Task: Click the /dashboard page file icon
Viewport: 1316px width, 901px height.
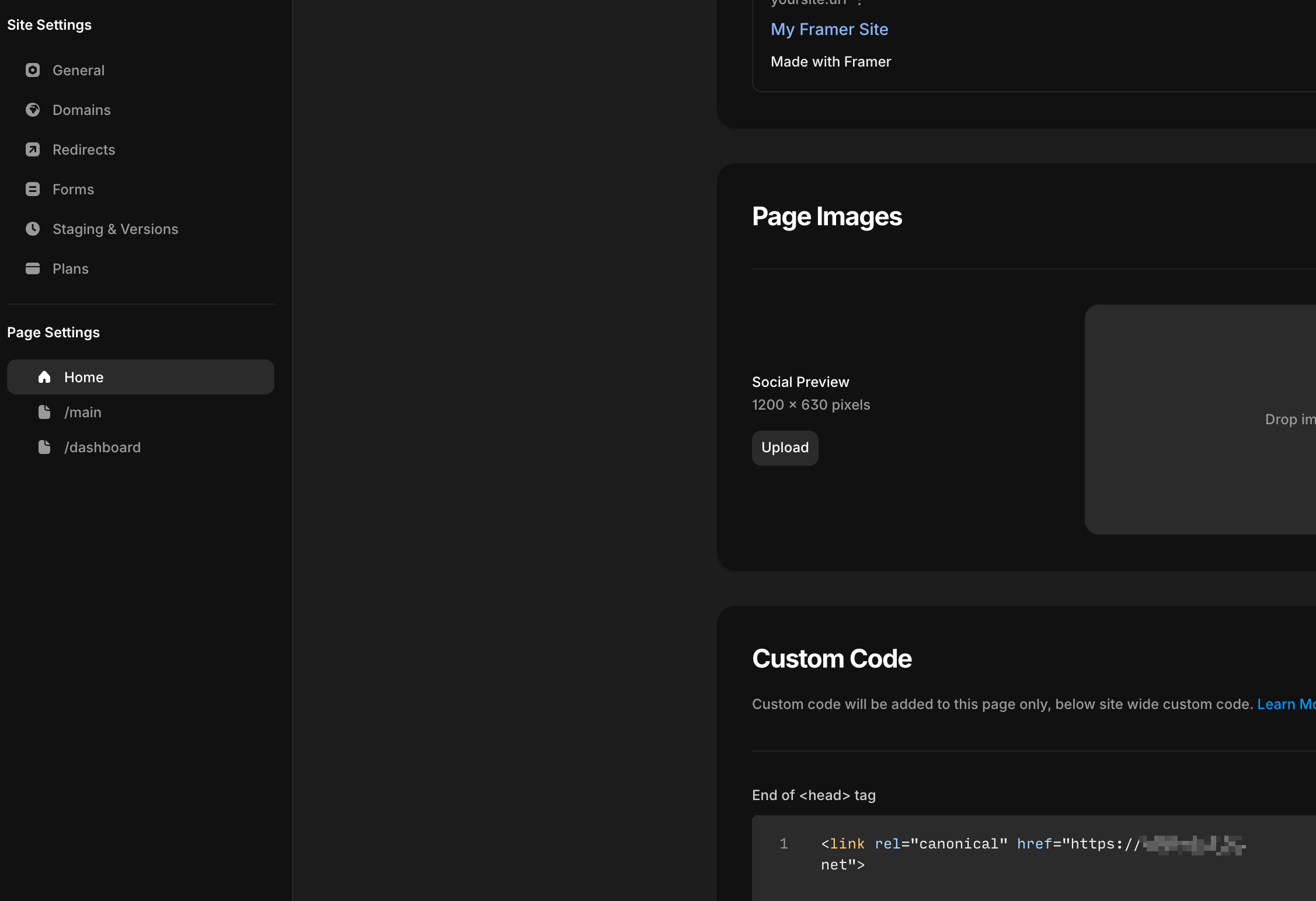Action: pyautogui.click(x=44, y=447)
